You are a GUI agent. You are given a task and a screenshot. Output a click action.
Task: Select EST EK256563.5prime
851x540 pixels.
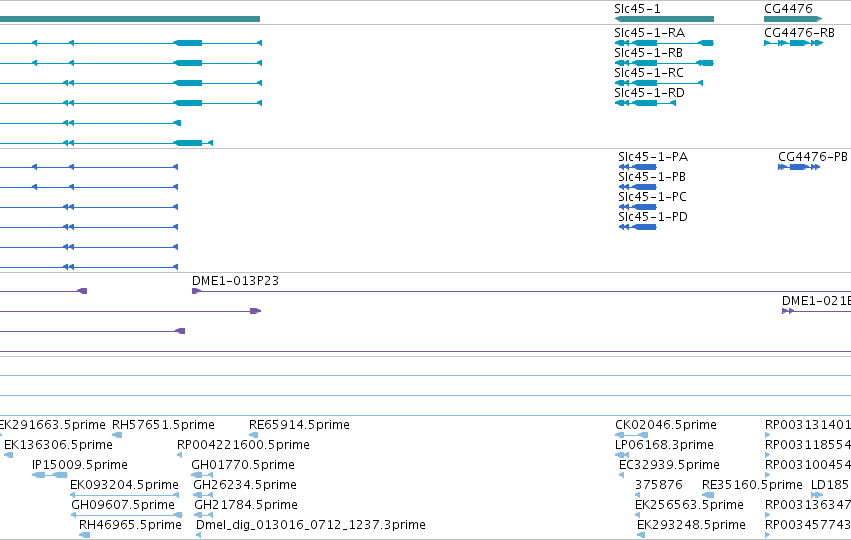[689, 505]
